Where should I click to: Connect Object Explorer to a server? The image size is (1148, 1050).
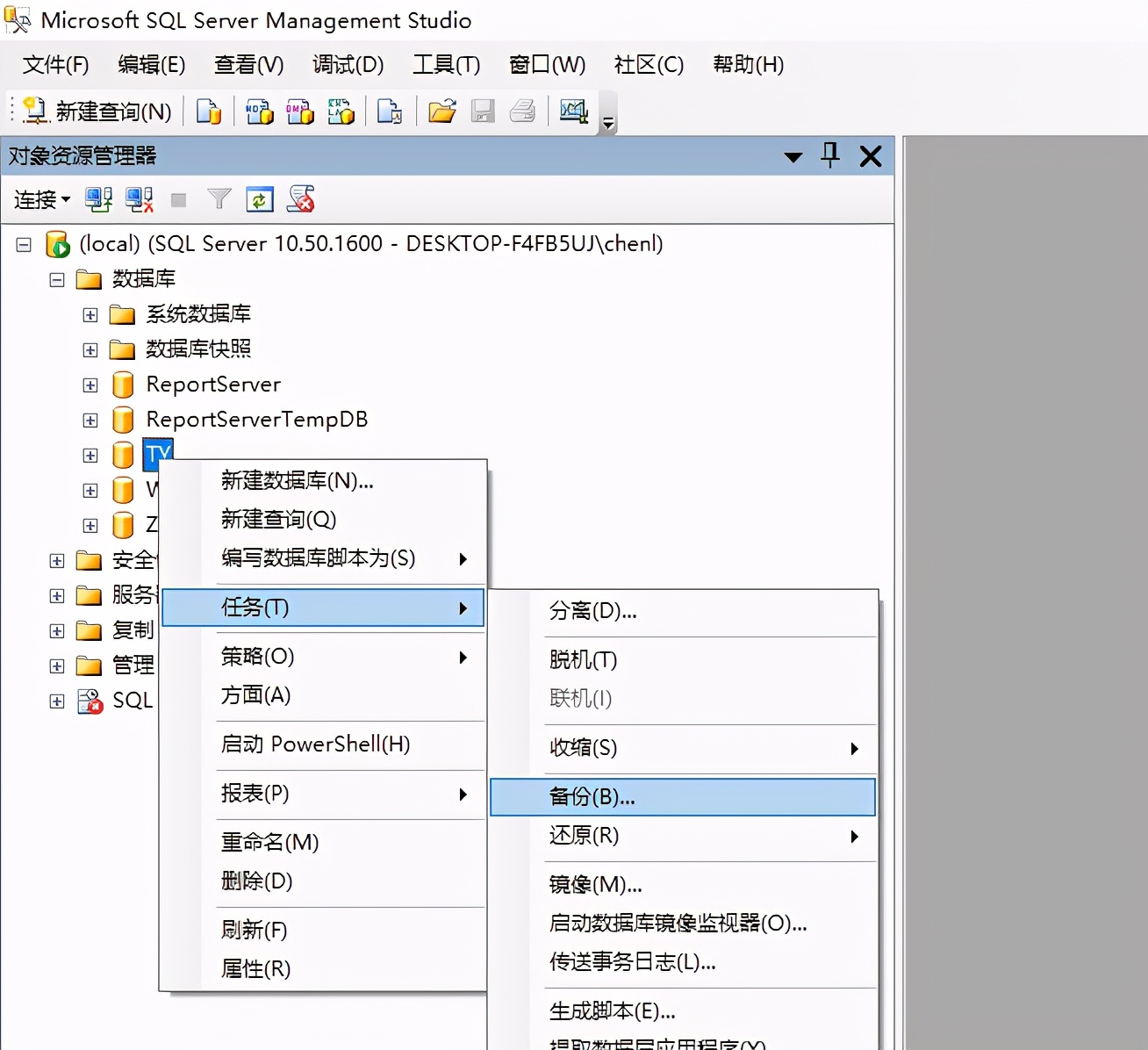click(x=98, y=199)
